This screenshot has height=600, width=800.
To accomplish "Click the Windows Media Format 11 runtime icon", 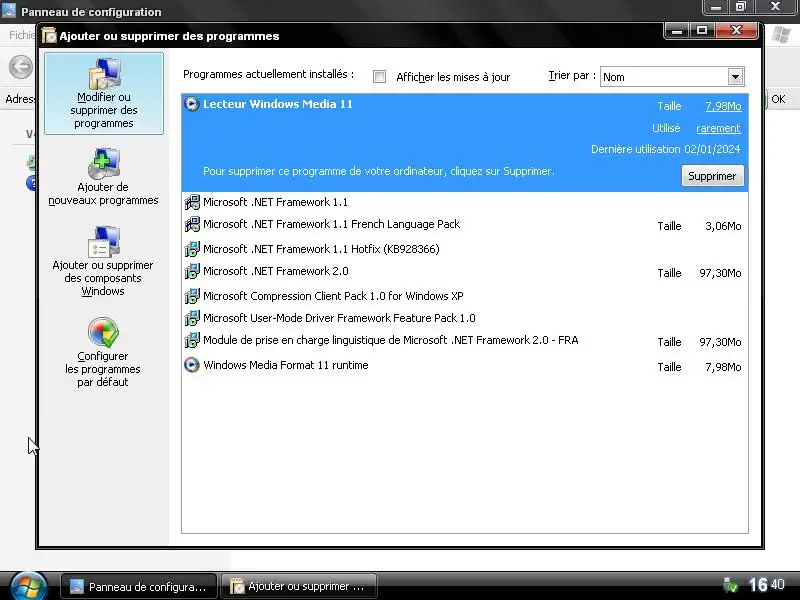I will pos(192,365).
